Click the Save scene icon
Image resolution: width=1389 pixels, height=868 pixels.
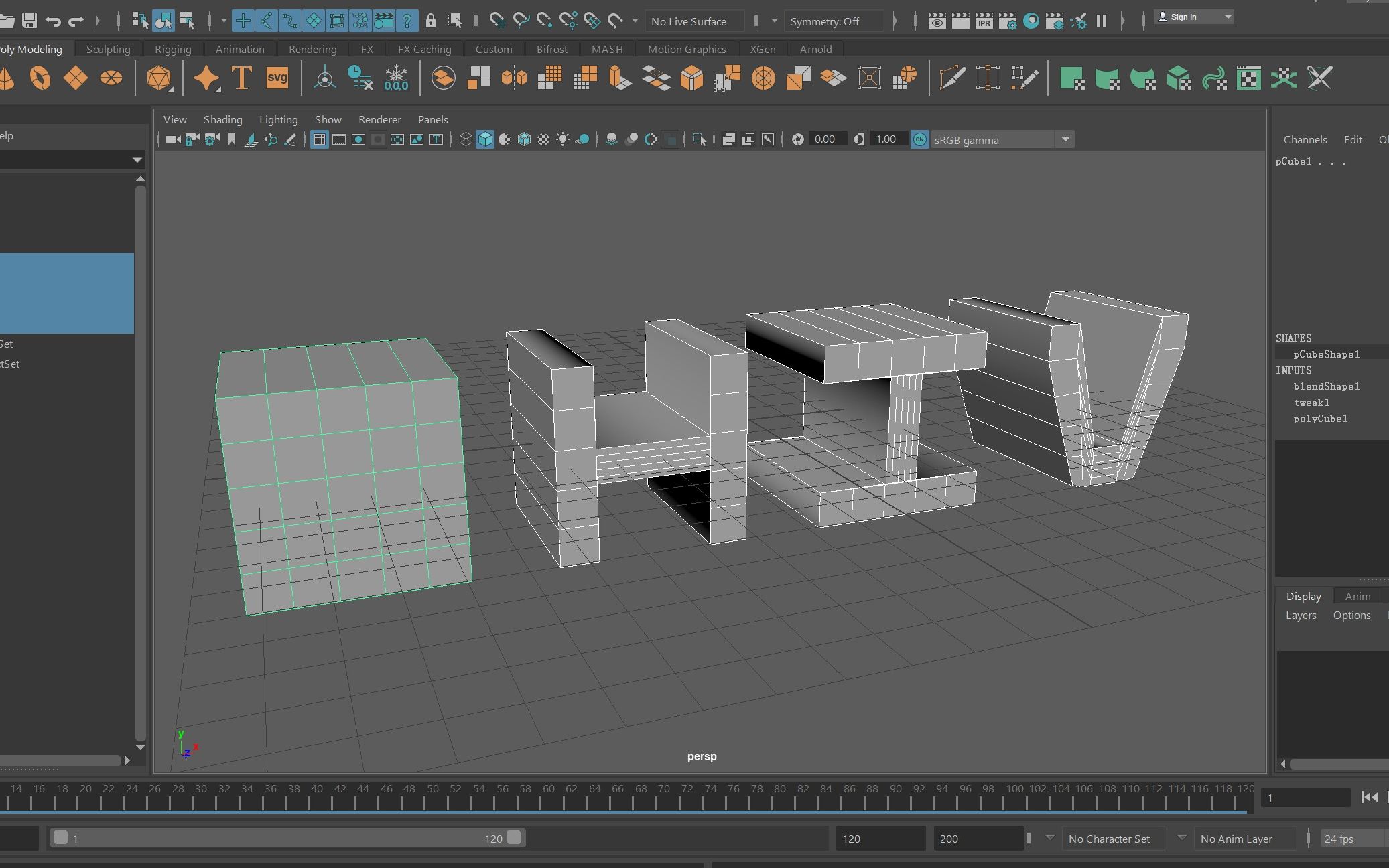(29, 21)
